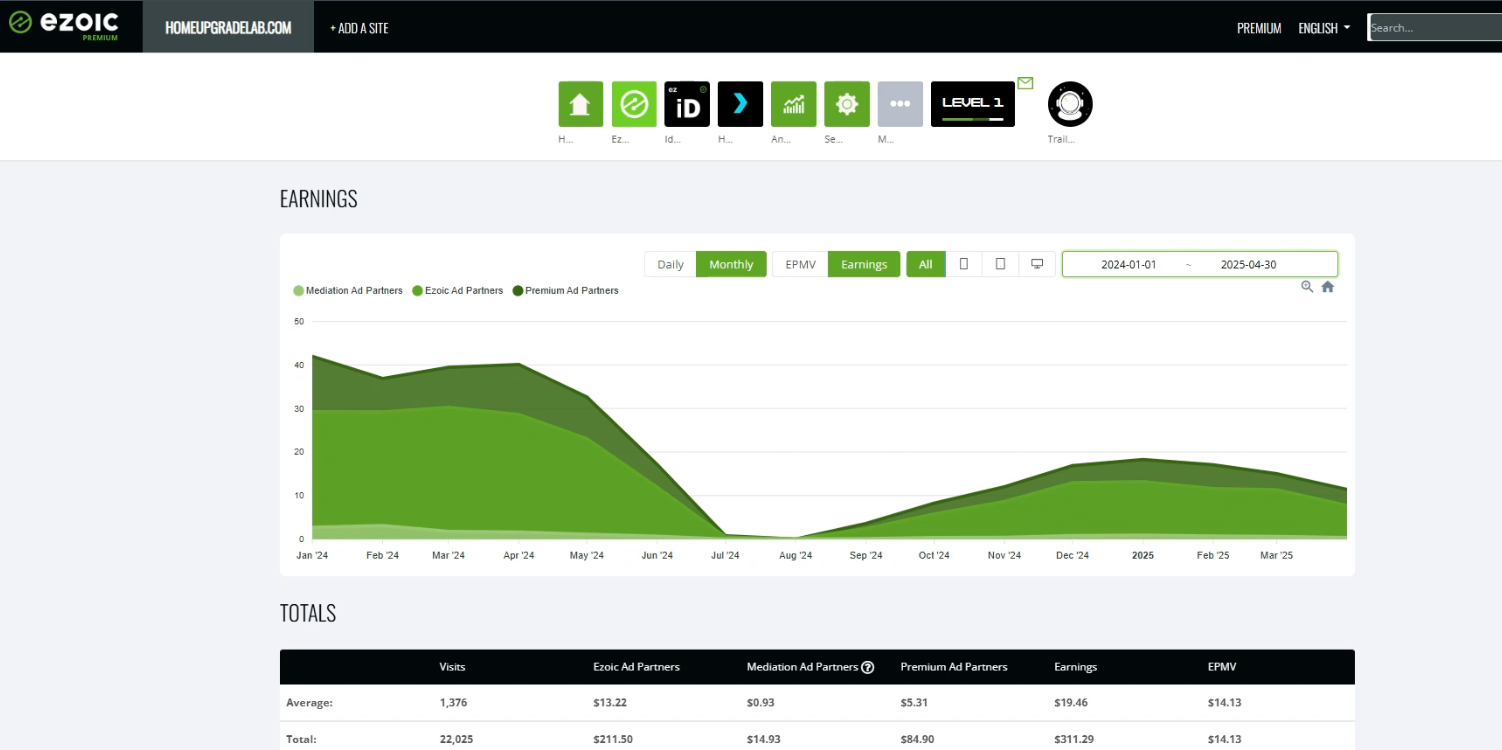The height and width of the screenshot is (750, 1502).
Task: Reset chart with the home icon
Action: point(1328,287)
